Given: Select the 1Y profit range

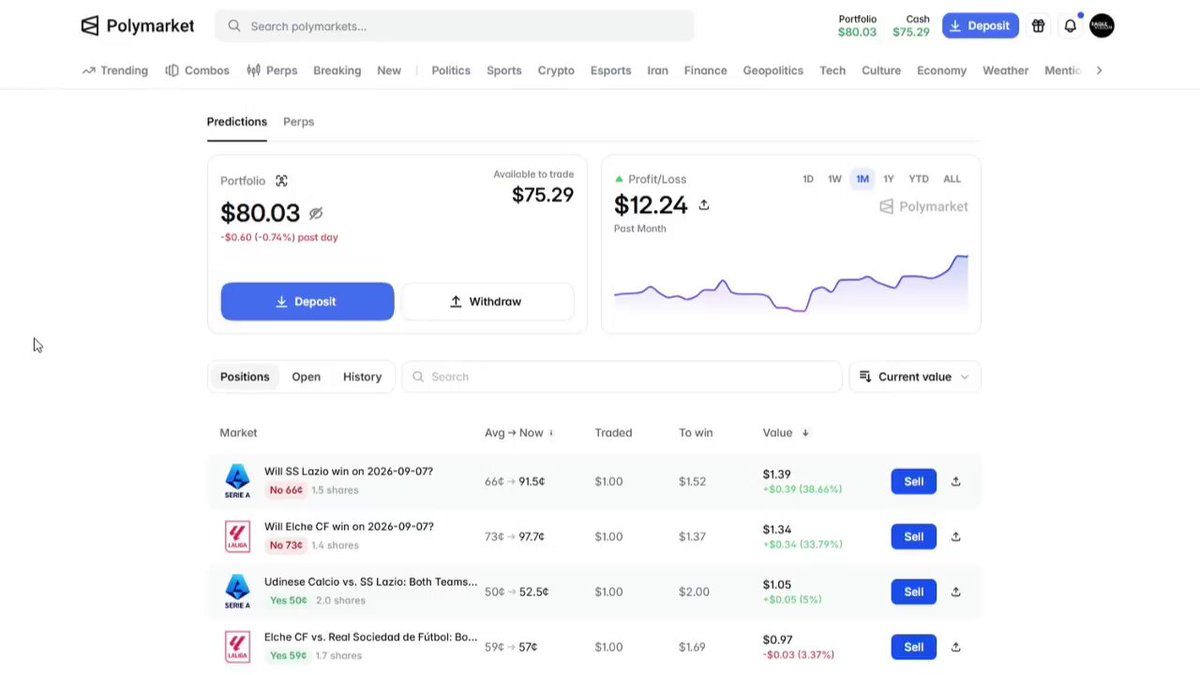Looking at the screenshot, I should click(889, 179).
